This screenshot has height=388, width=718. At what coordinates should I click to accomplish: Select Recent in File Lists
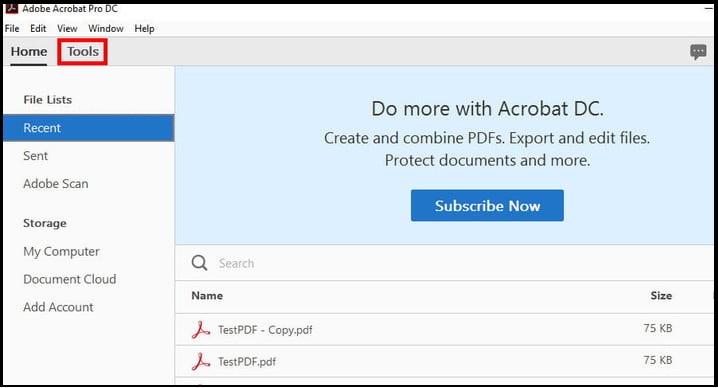pyautogui.click(x=88, y=128)
